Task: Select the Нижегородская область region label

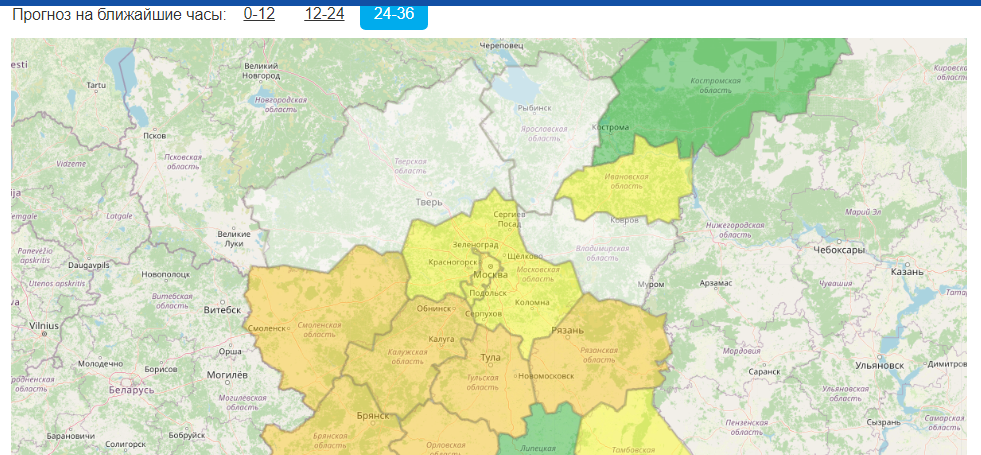Action: coord(735,230)
